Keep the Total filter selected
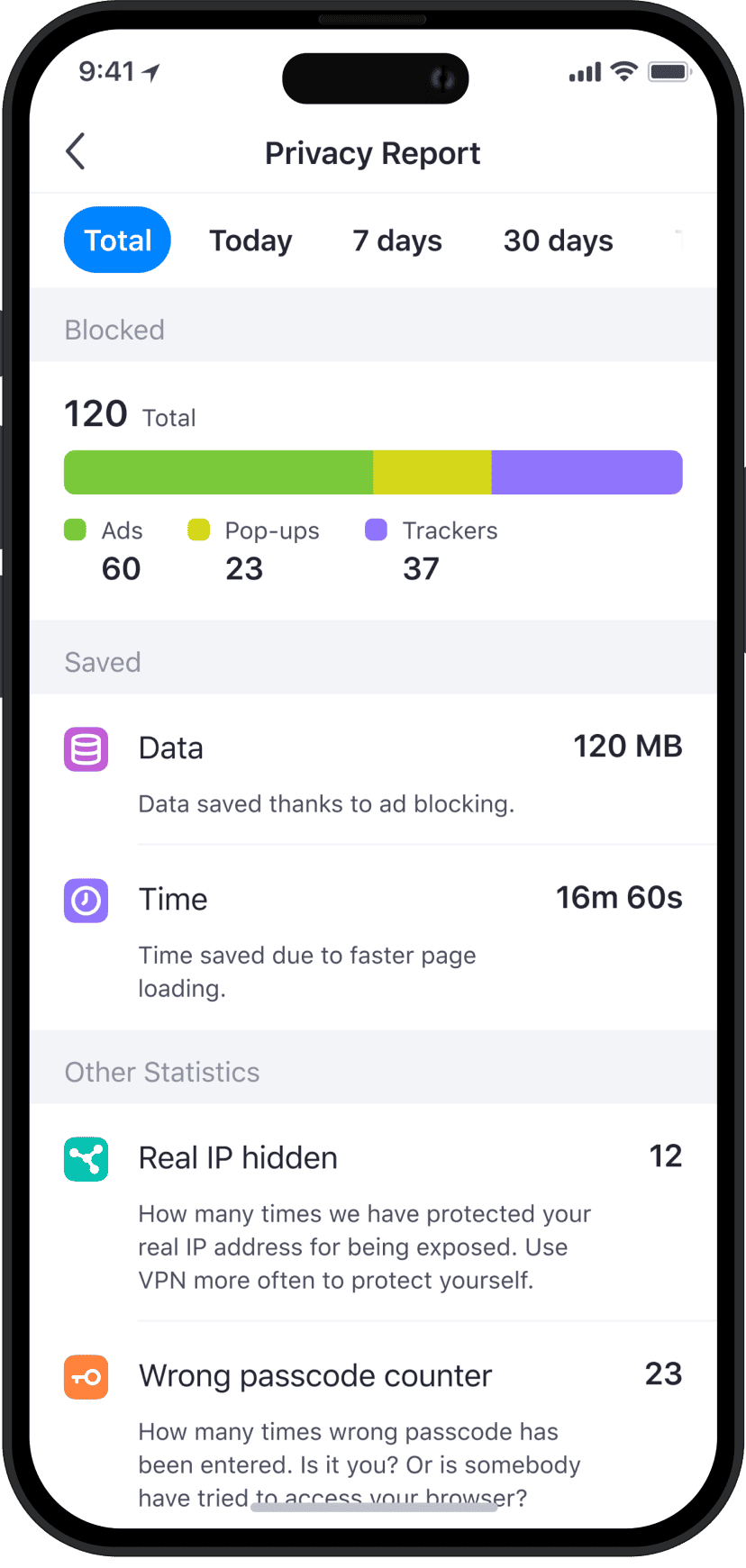The image size is (746, 1568). click(x=117, y=240)
